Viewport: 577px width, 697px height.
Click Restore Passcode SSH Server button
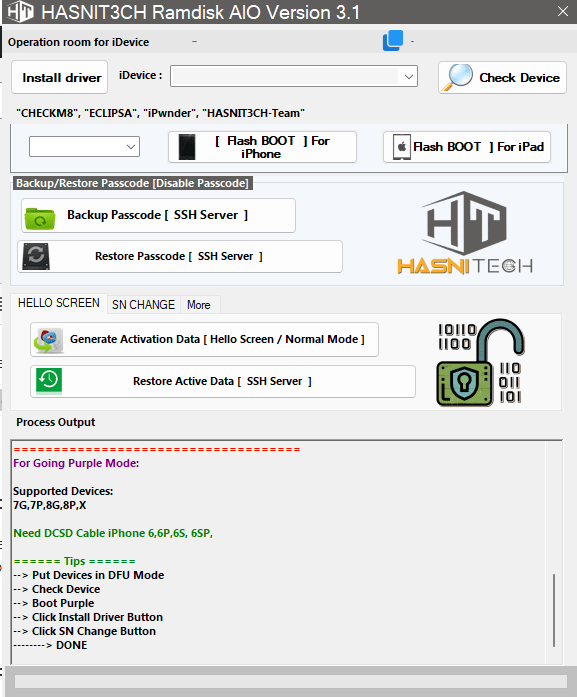pyautogui.click(x=180, y=256)
